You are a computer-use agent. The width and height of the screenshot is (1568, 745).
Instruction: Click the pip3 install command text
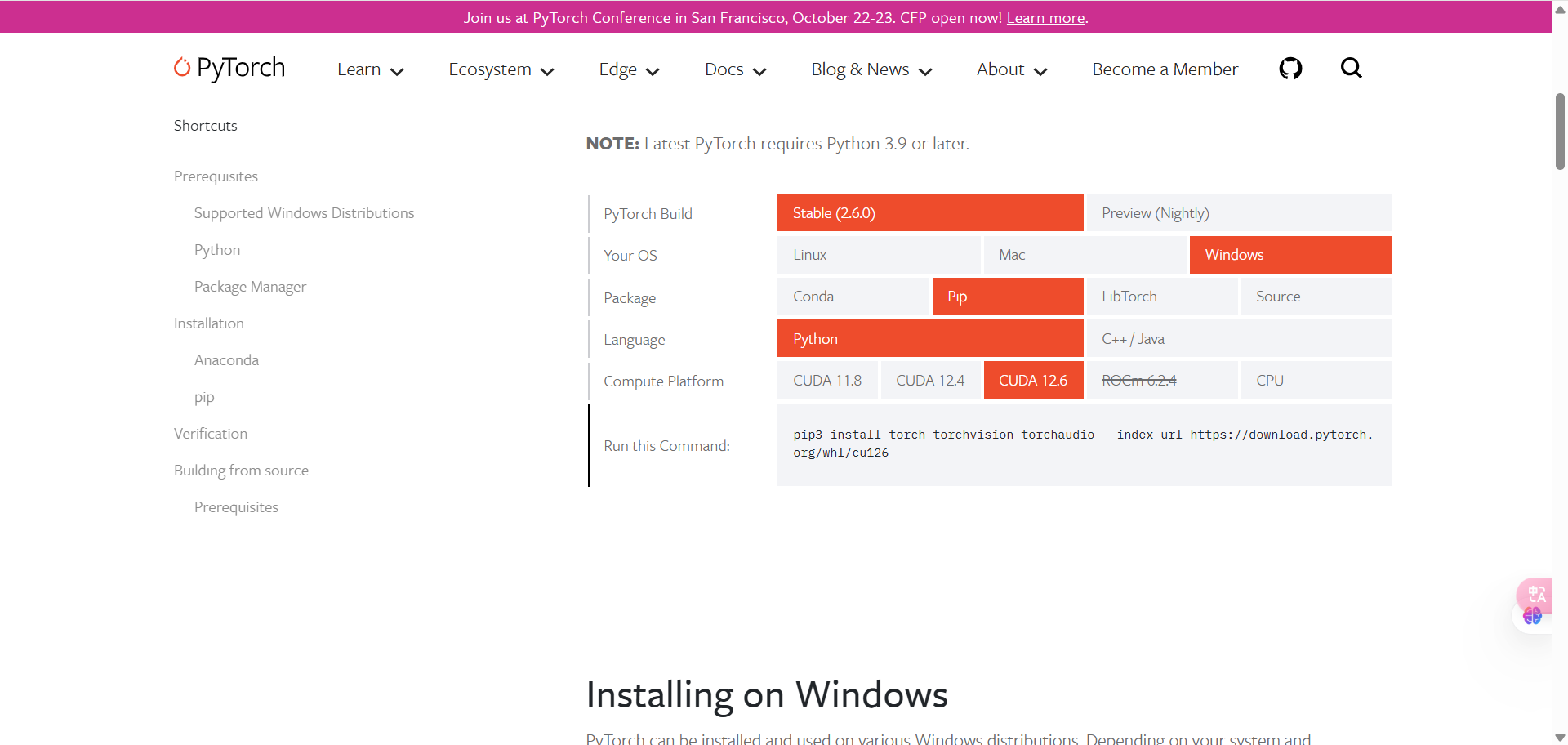1083,444
